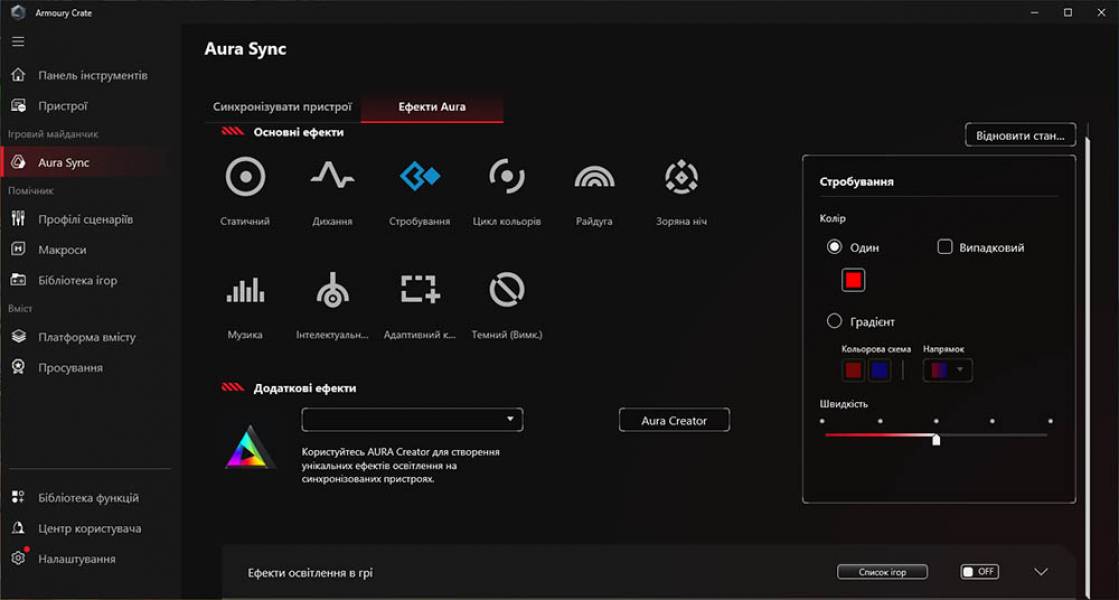
Task: Turn lighting off with Темний (Вимк.)
Action: click(506, 290)
